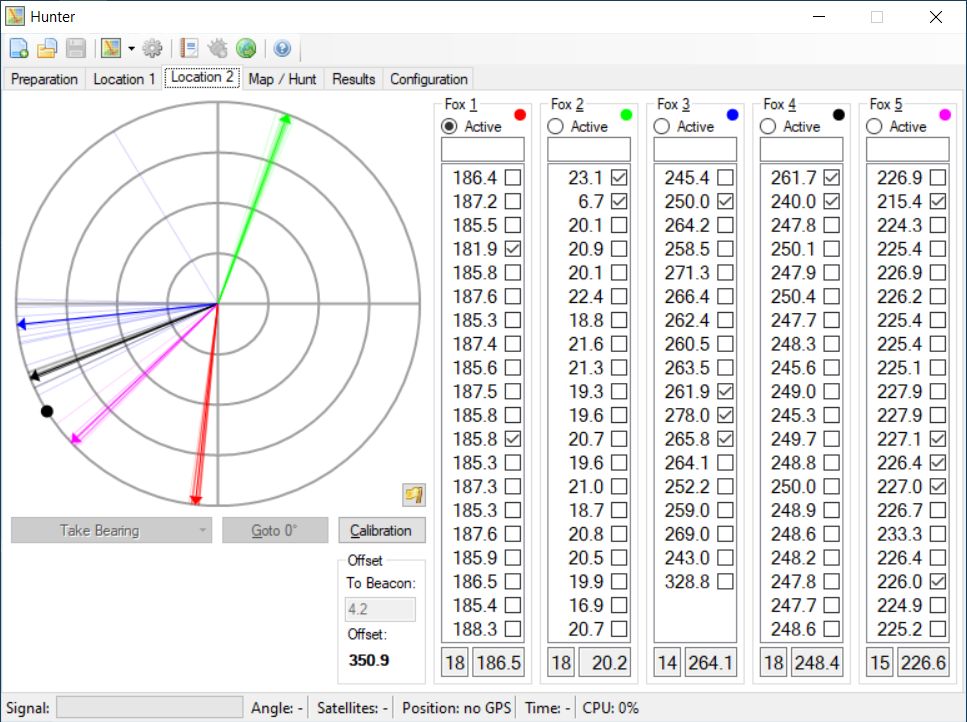Screen dimensions: 967x722
Task: Click the green globe icon
Action: (246, 48)
